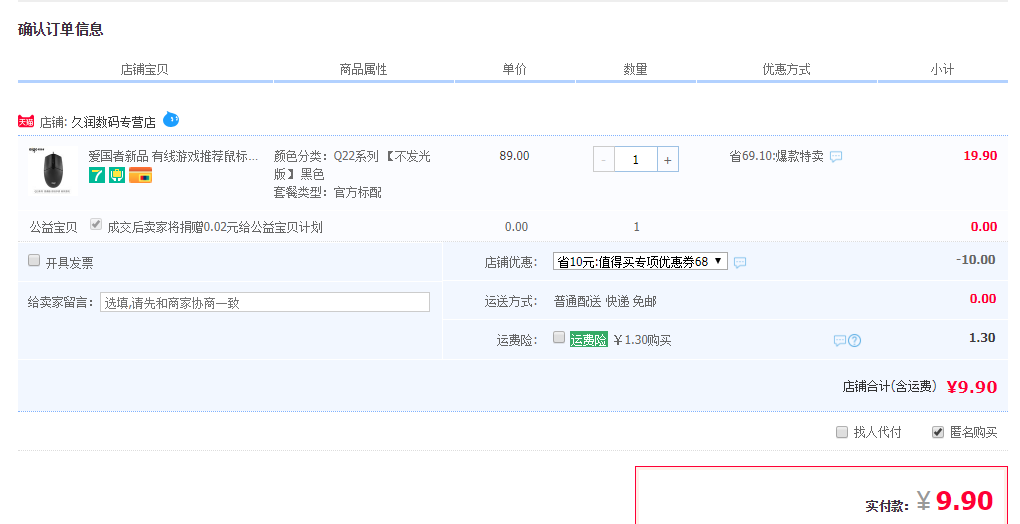Viewport: 1020px width, 524px height.
Task: Click the 小计 column header
Action: pos(942,70)
